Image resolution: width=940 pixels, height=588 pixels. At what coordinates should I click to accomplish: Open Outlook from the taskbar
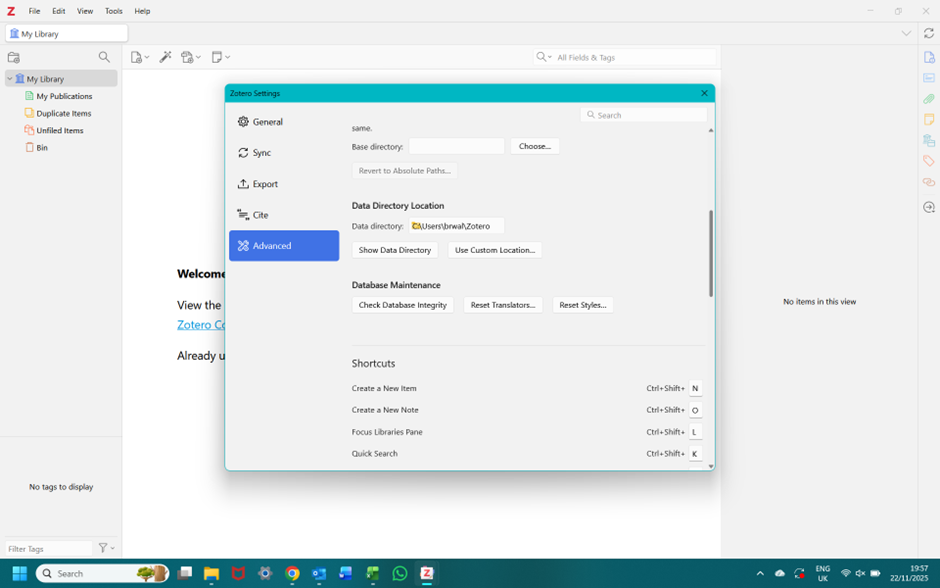pyautogui.click(x=319, y=574)
